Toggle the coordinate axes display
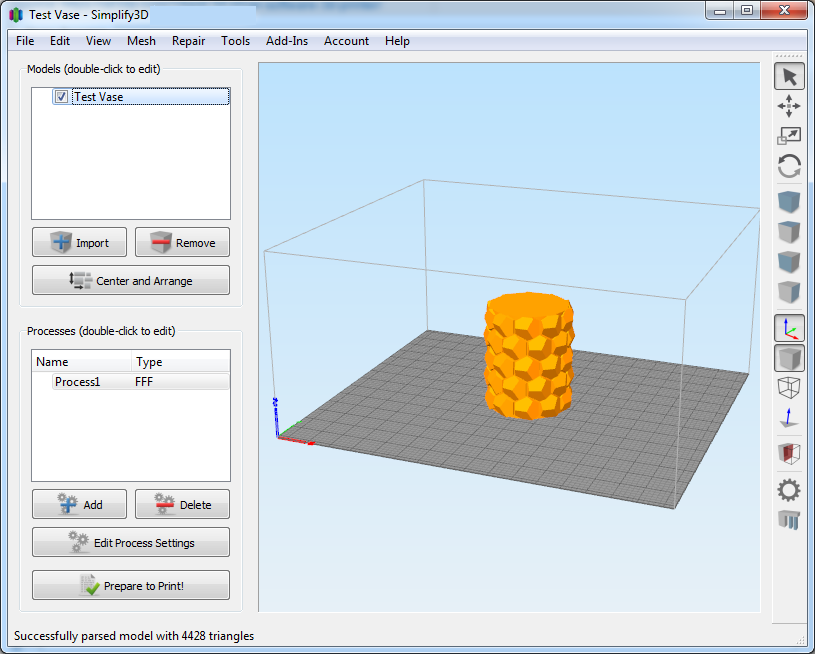 pyautogui.click(x=789, y=328)
